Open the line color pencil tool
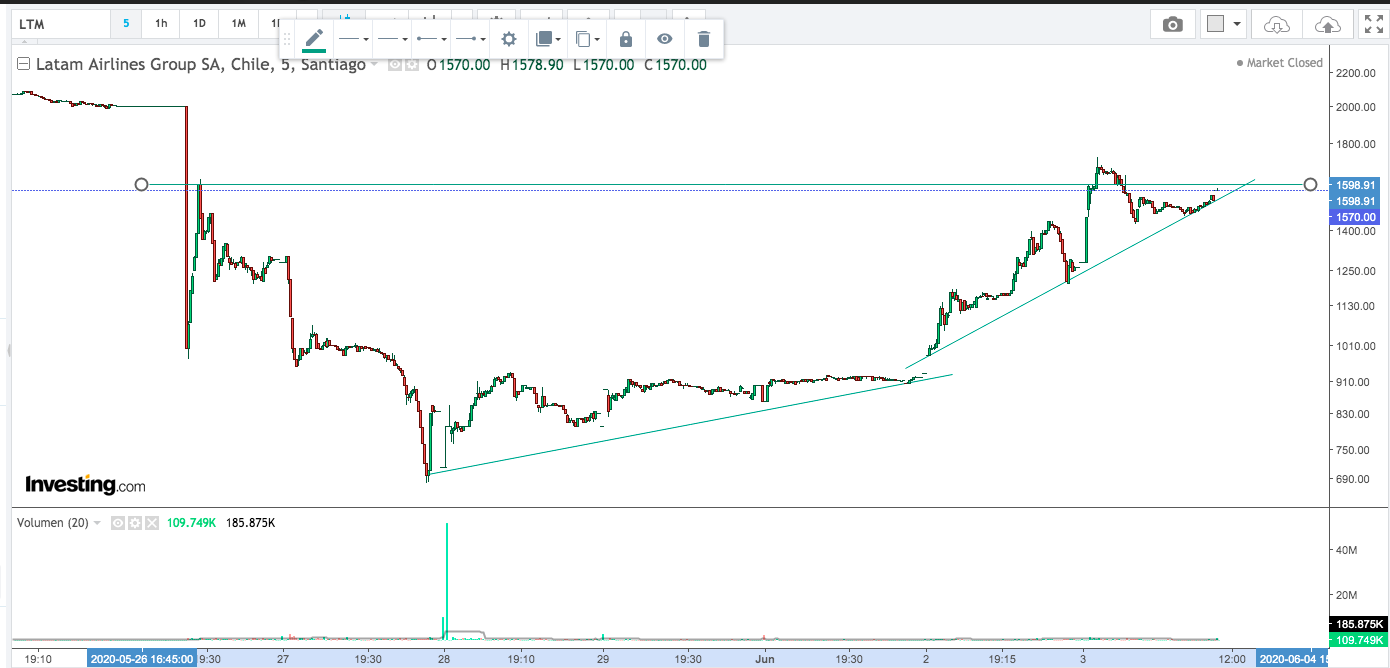1390x668 pixels. tap(314, 39)
